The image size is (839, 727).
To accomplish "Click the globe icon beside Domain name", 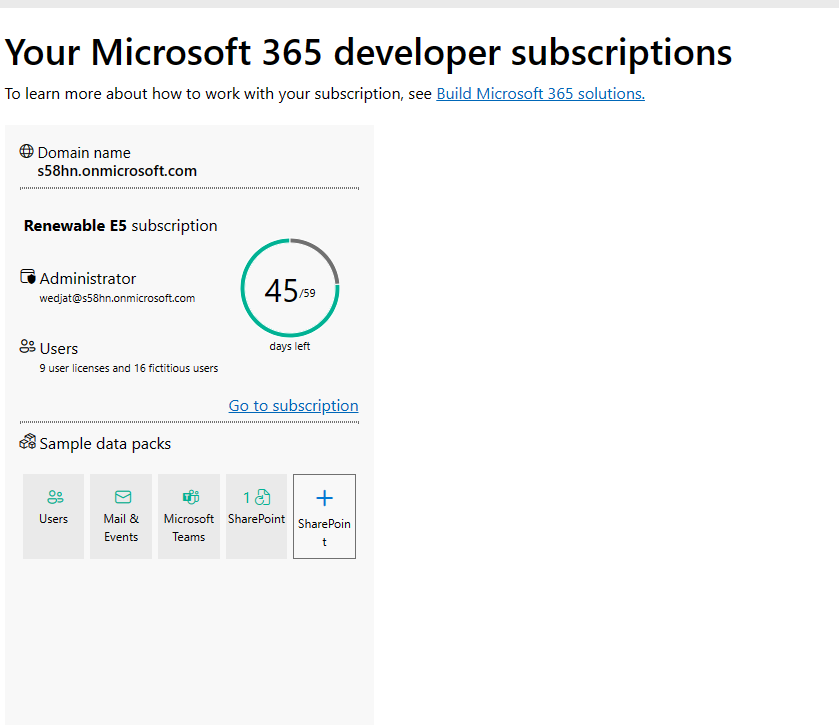I will 27,151.
